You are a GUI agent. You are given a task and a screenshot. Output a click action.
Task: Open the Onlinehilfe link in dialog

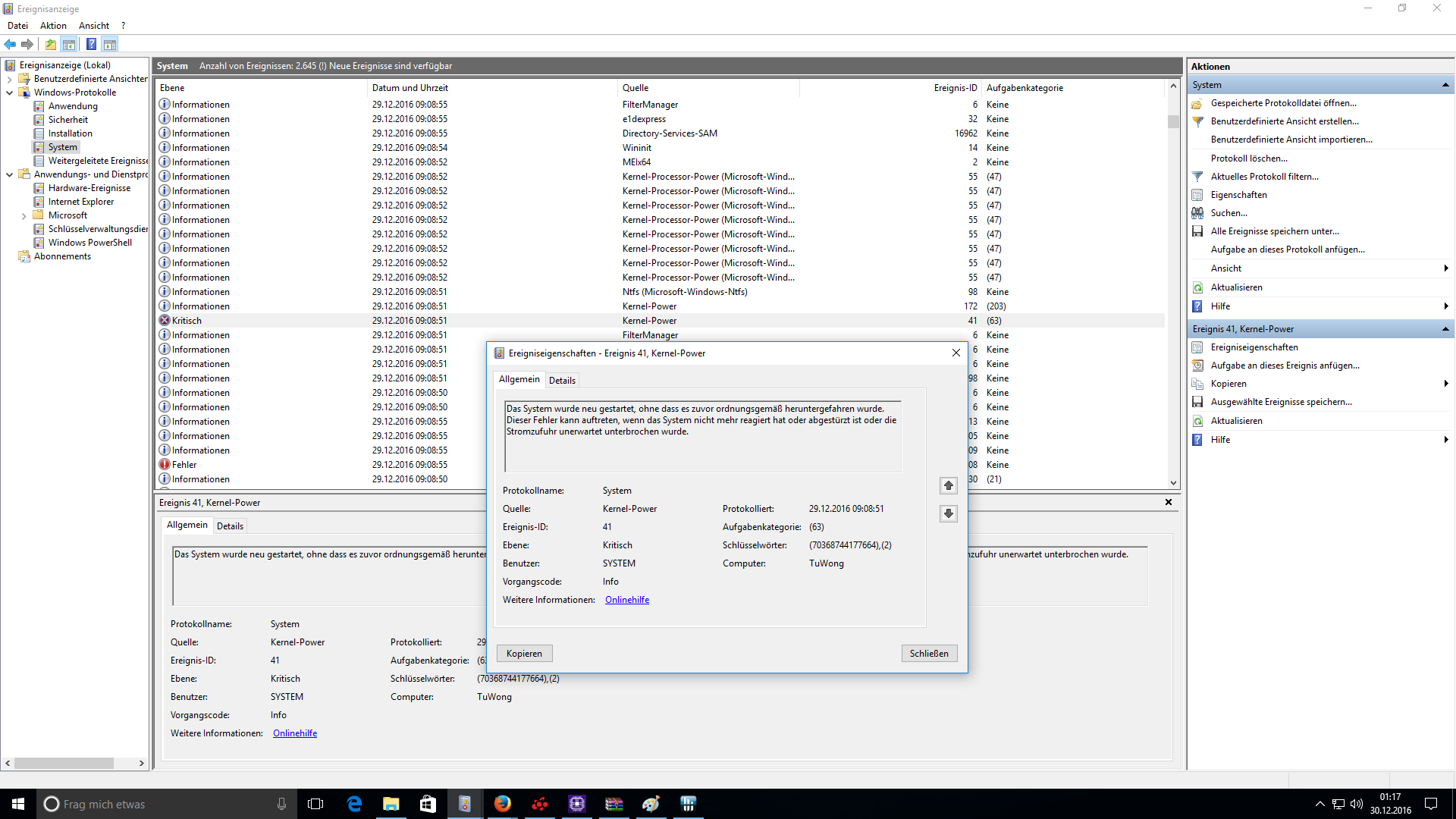(x=626, y=600)
